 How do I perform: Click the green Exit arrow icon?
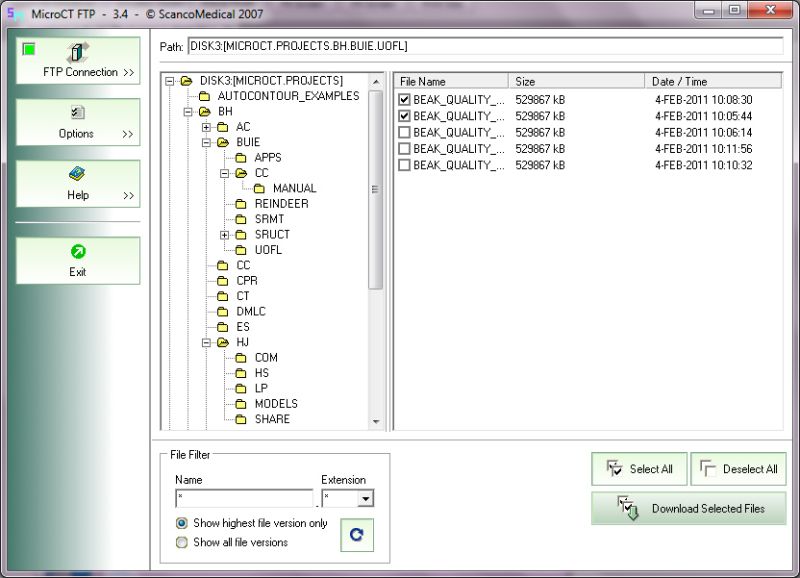pyautogui.click(x=78, y=252)
